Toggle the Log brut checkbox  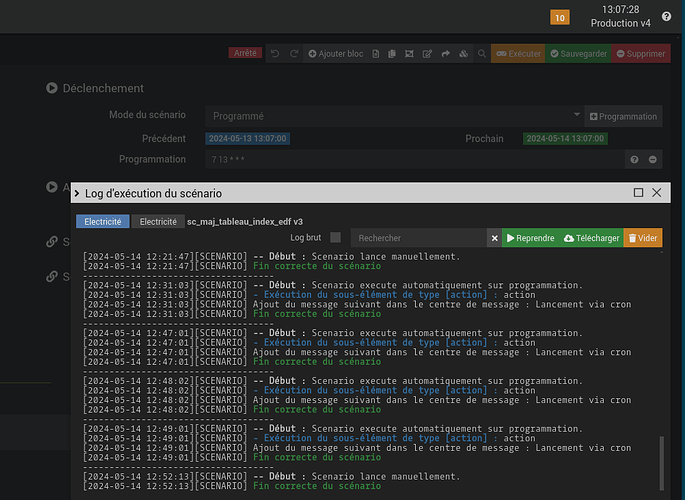click(x=336, y=238)
